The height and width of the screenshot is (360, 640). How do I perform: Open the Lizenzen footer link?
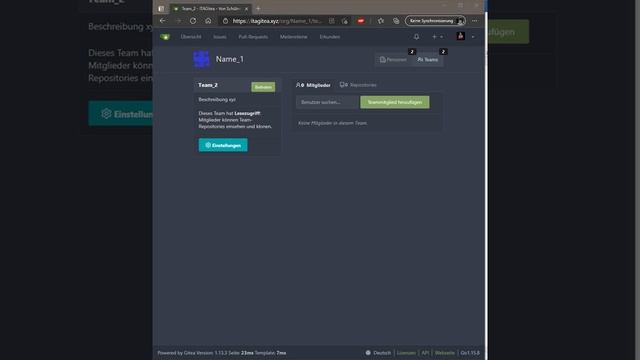(406, 353)
